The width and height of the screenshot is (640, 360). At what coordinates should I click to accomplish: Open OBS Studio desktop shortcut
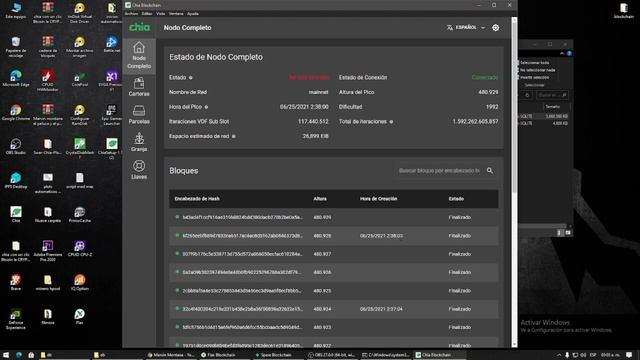point(16,146)
